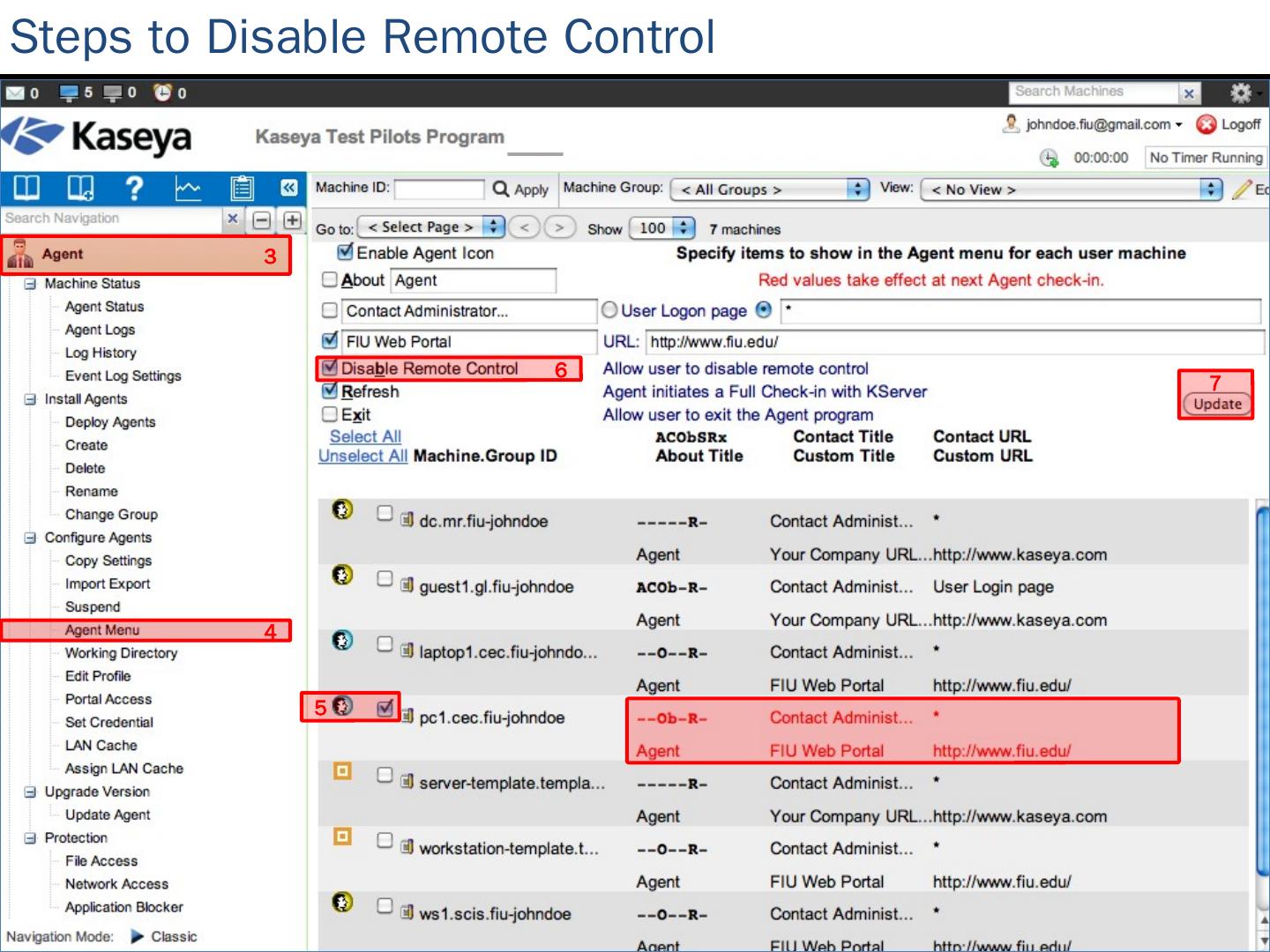This screenshot has height=952, width=1270.
Task: Click the help question mark icon
Action: (x=134, y=189)
